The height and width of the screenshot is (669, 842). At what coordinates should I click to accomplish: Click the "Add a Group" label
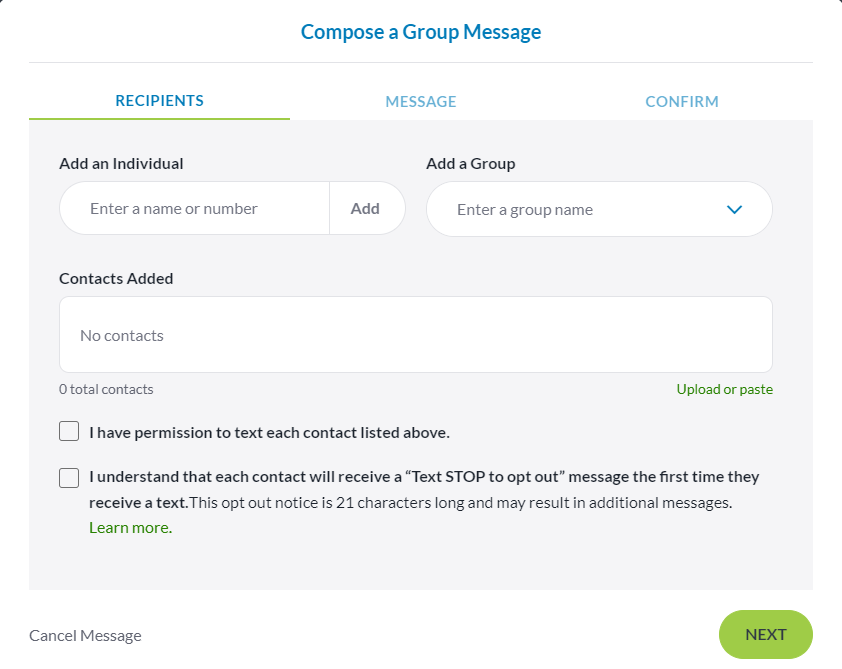(470, 164)
